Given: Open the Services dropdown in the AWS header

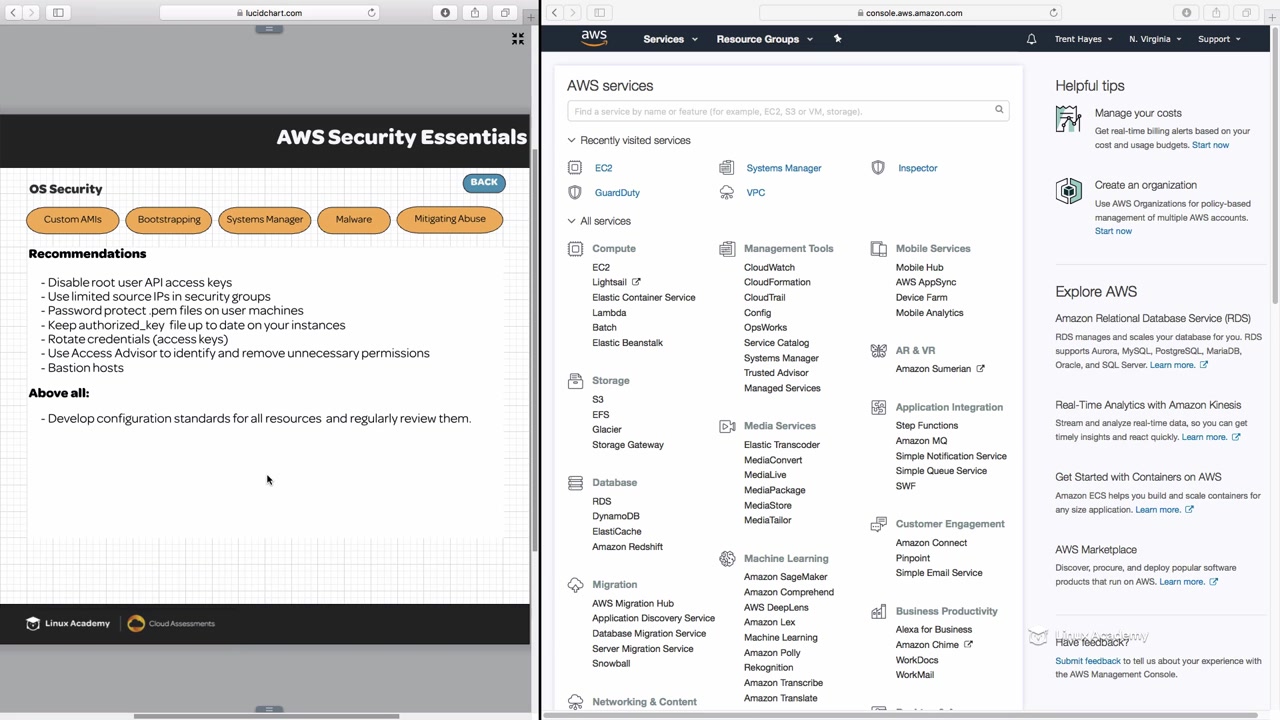Looking at the screenshot, I should pos(670,39).
